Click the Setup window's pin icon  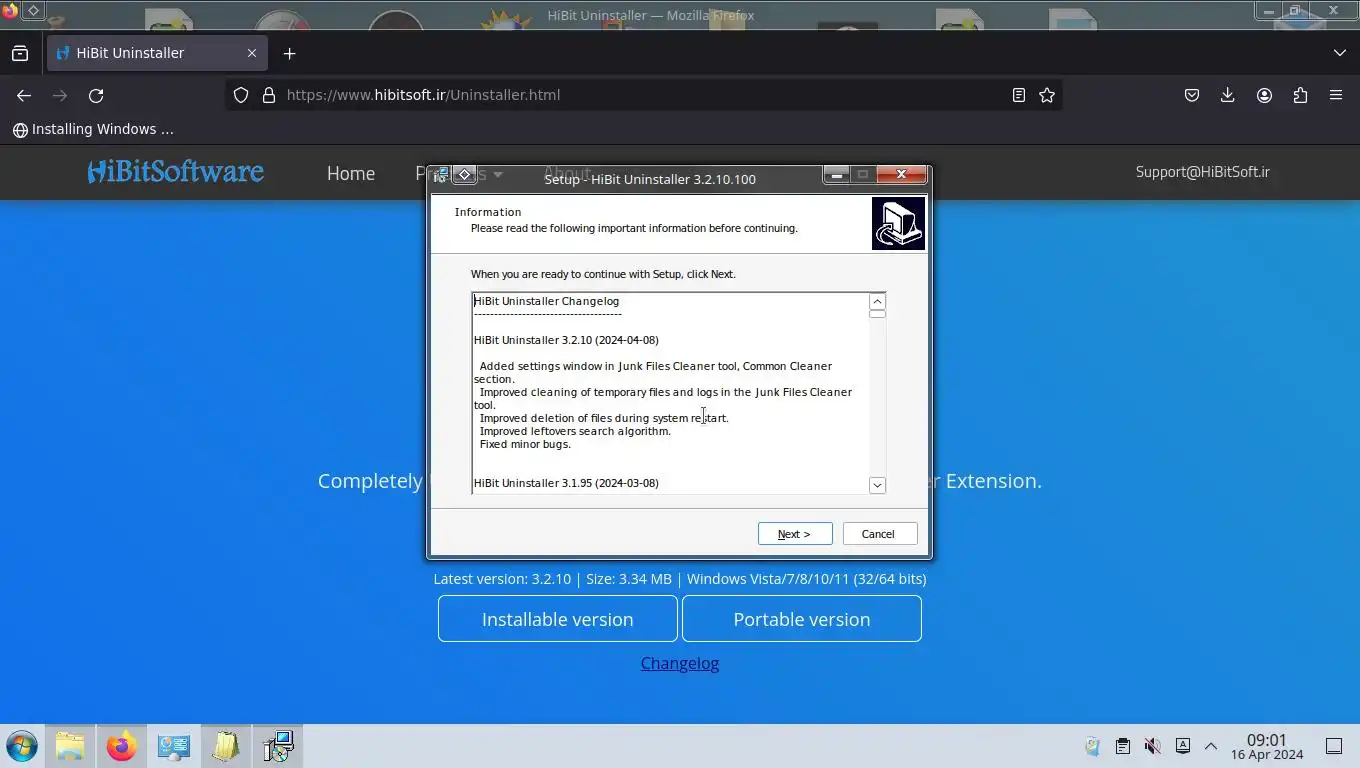click(x=464, y=175)
